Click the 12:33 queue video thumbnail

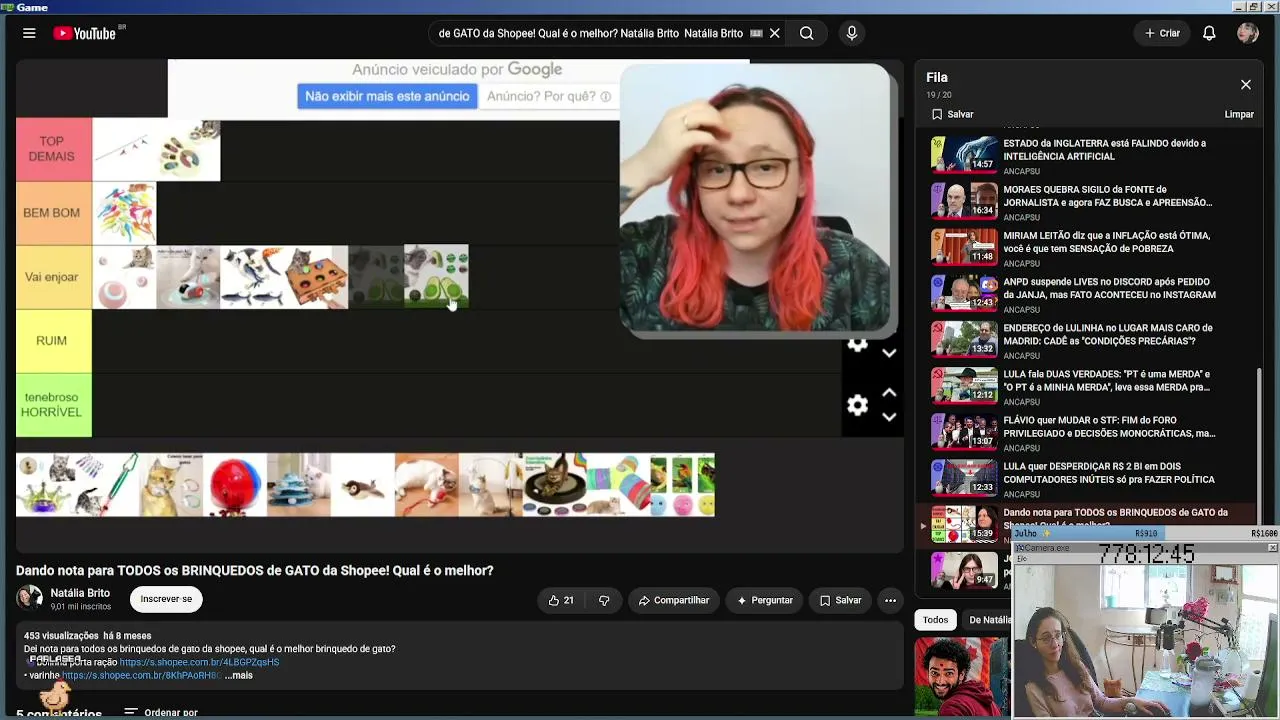[x=964, y=477]
